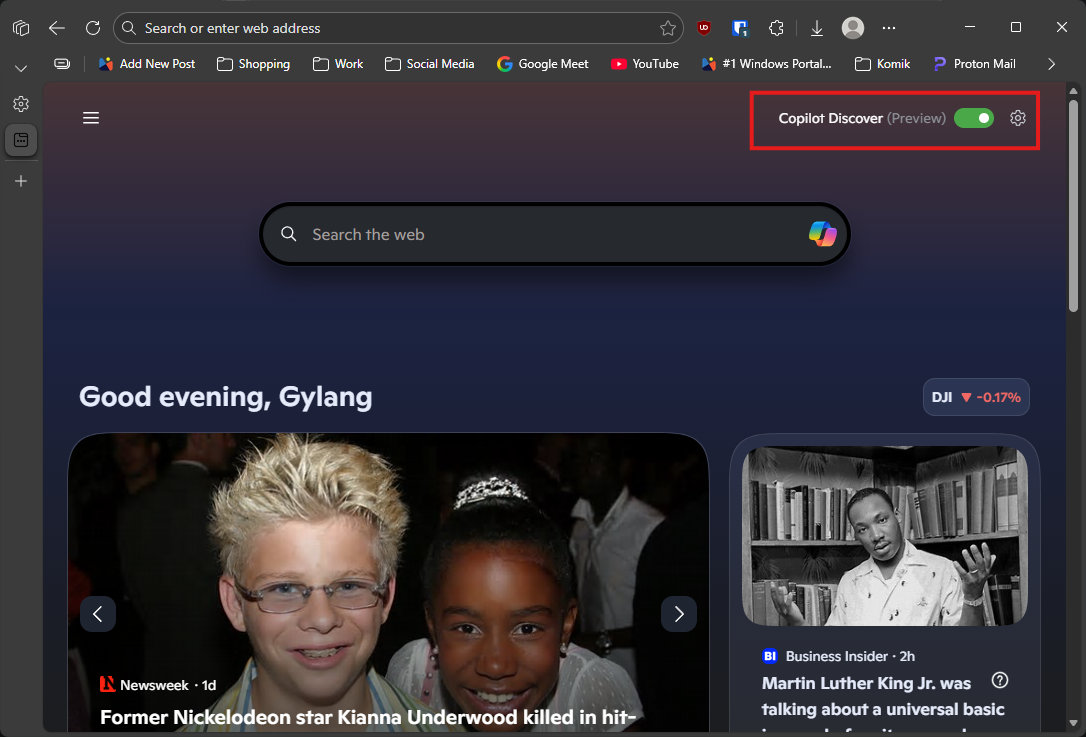The width and height of the screenshot is (1086, 737).
Task: Open the Downloads toolbar icon
Action: [817, 28]
